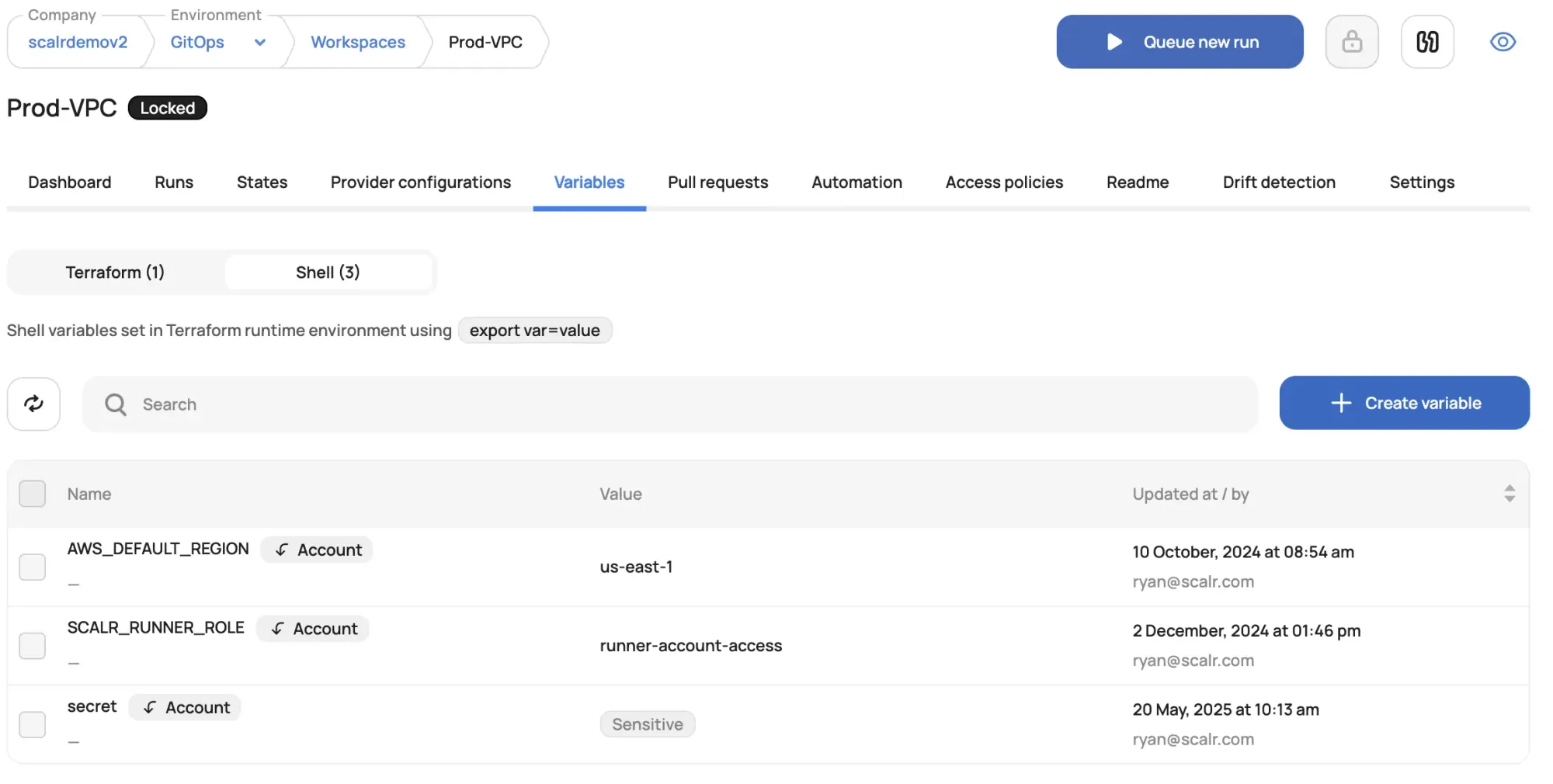This screenshot has height=784, width=1553.
Task: Click the Workspaces breadcrumb link
Action: (358, 42)
